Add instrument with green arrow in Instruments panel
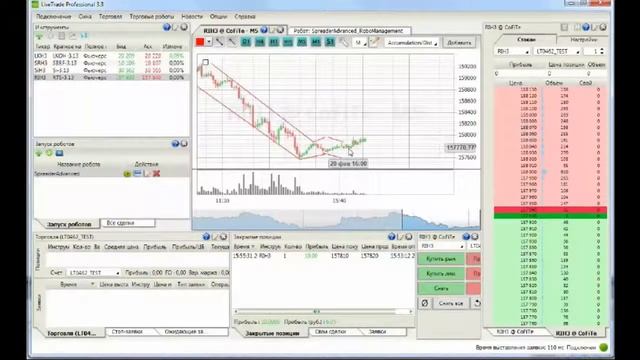 pyautogui.click(x=39, y=36)
